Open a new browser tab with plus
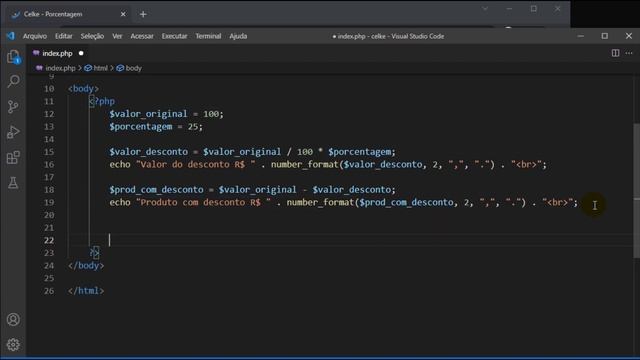Screen dimensions: 640x360 pyautogui.click(x=143, y=14)
